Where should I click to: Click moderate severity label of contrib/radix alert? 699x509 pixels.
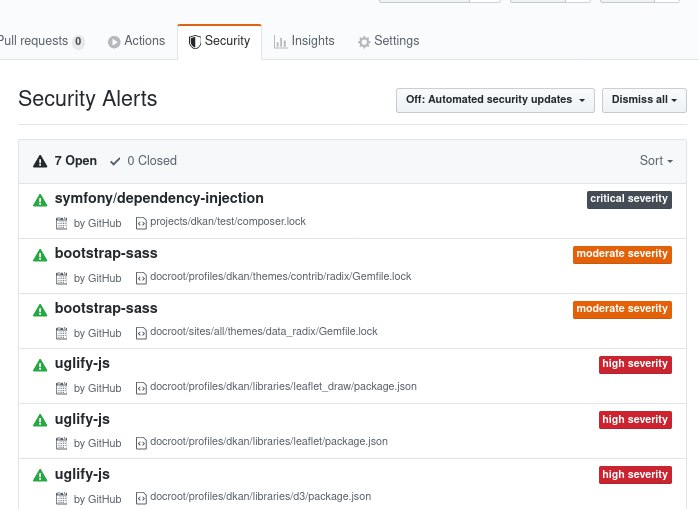pos(622,254)
